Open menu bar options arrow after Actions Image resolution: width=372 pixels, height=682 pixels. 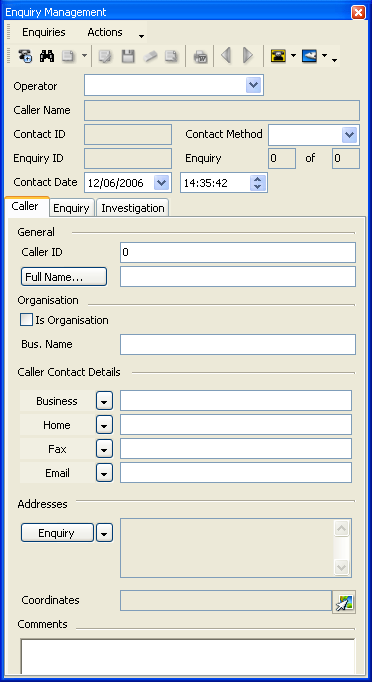[141, 37]
